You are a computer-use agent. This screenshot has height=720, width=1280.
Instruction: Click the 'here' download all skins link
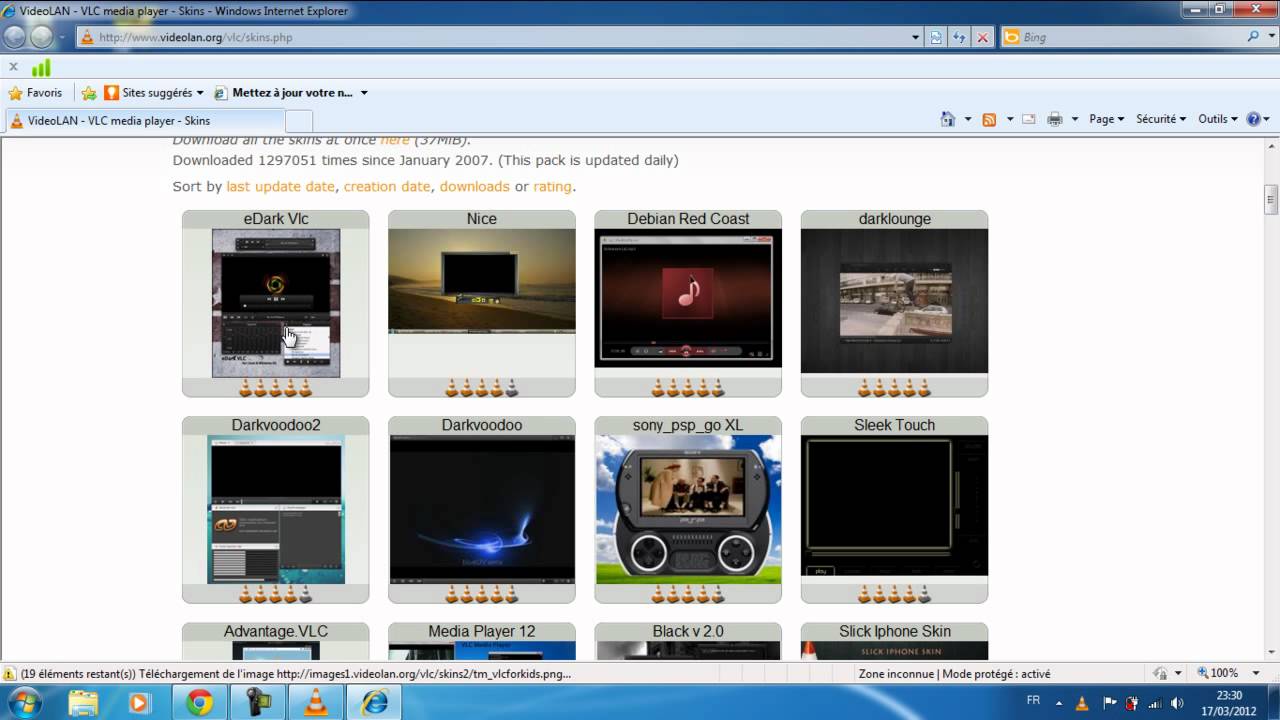point(395,140)
